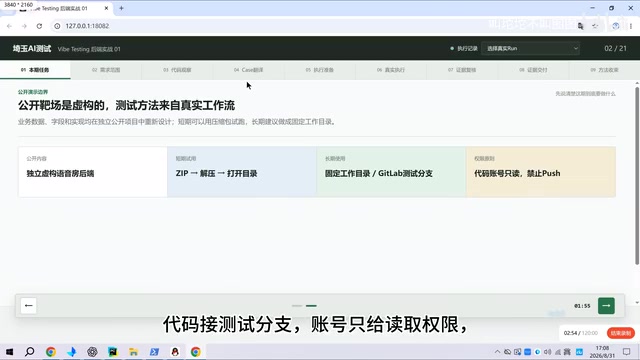Click the page vertical scrollbar

point(637,176)
